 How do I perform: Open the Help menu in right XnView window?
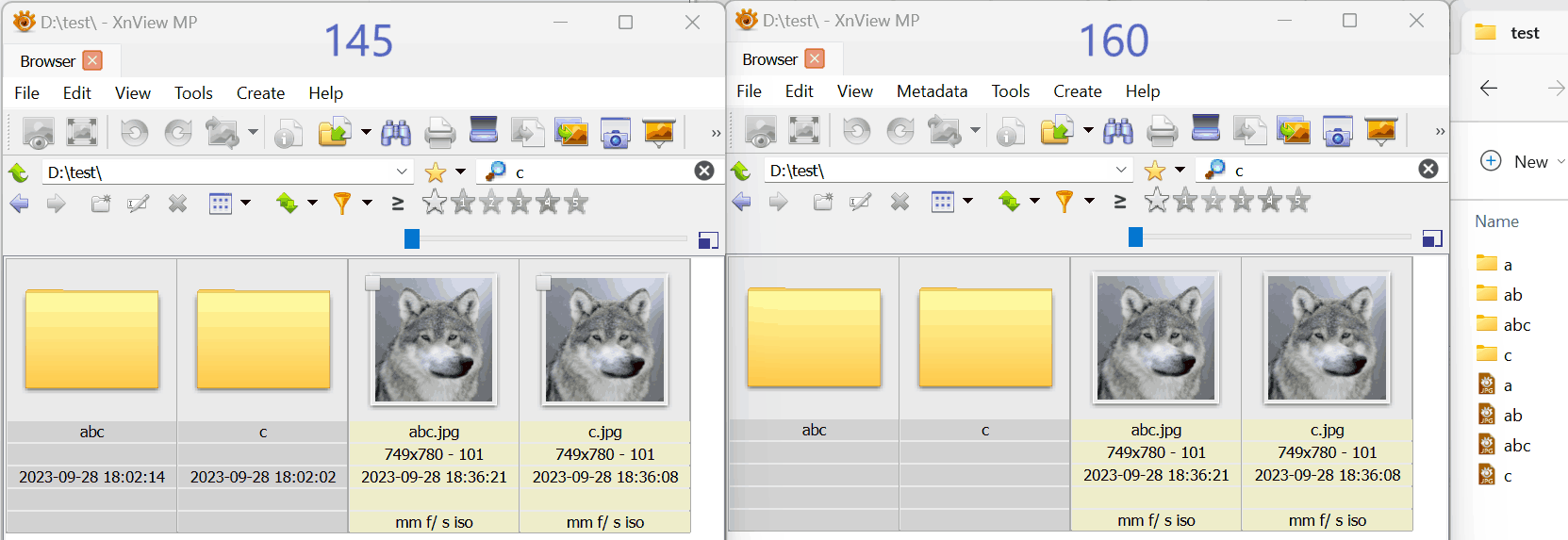1143,91
